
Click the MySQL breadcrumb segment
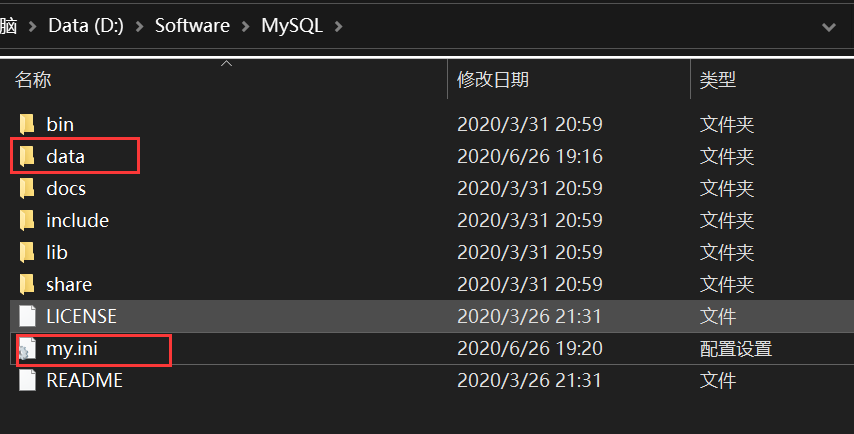click(x=292, y=26)
